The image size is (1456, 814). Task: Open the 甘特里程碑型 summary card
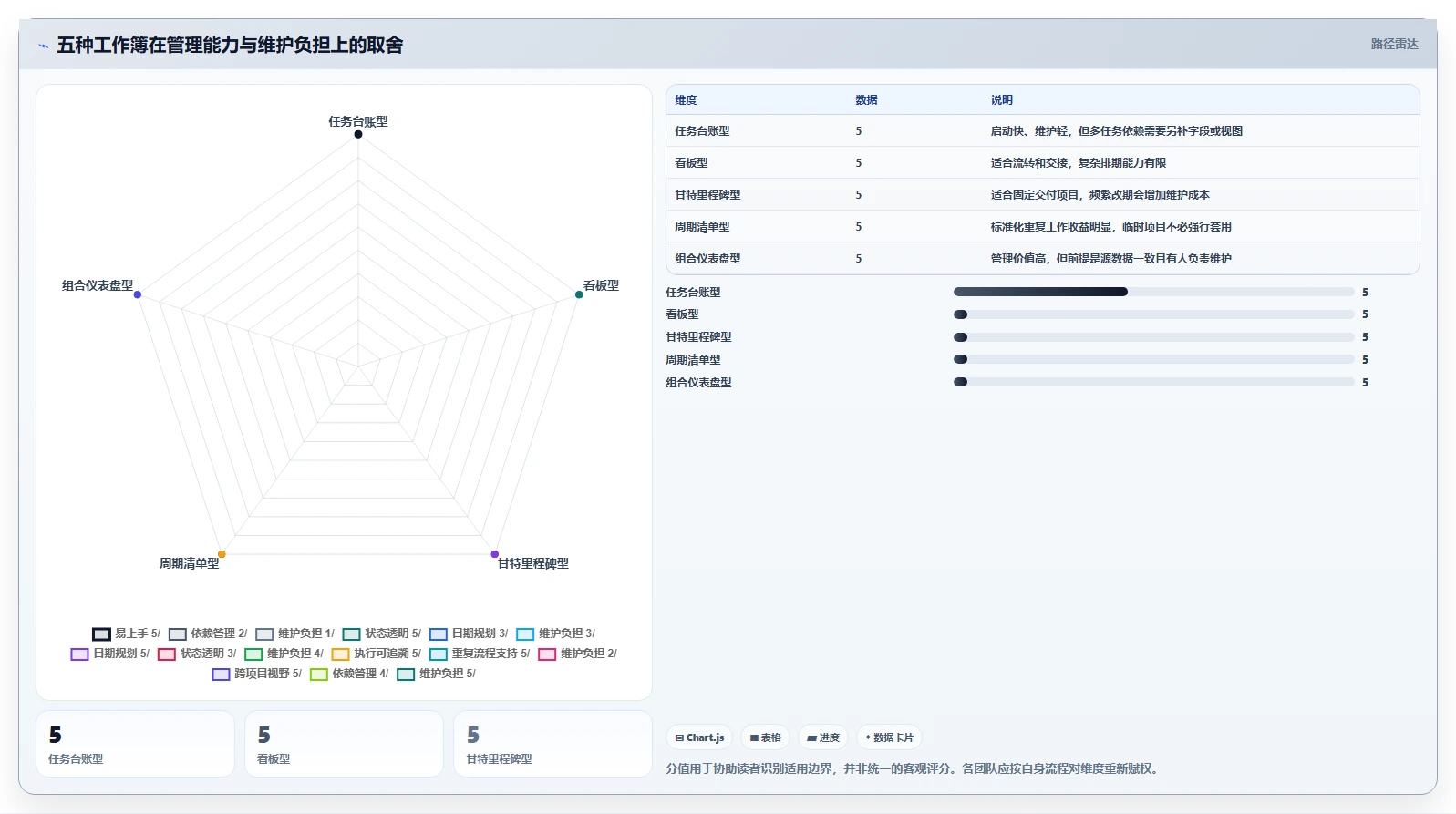tap(552, 744)
